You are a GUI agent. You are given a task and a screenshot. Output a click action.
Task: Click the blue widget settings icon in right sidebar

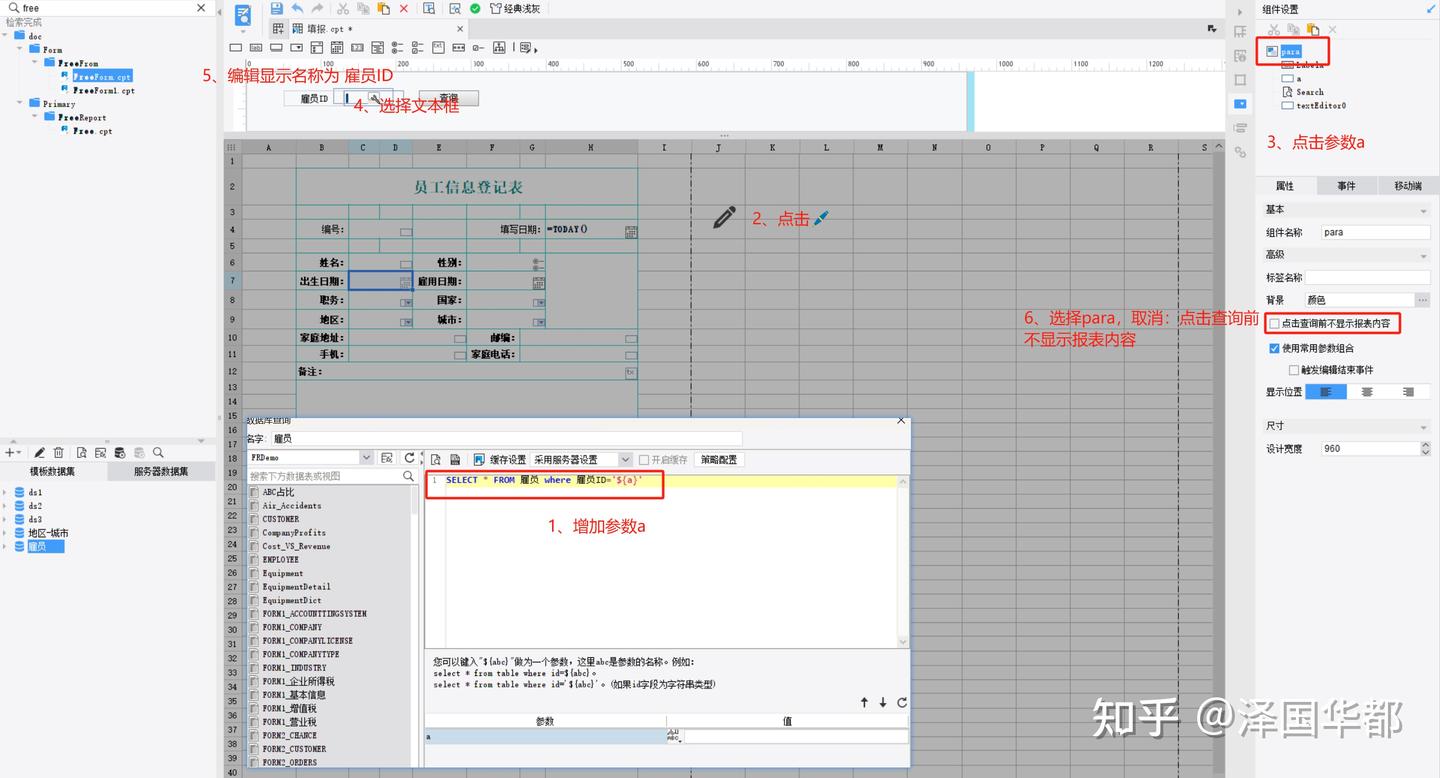[1240, 104]
